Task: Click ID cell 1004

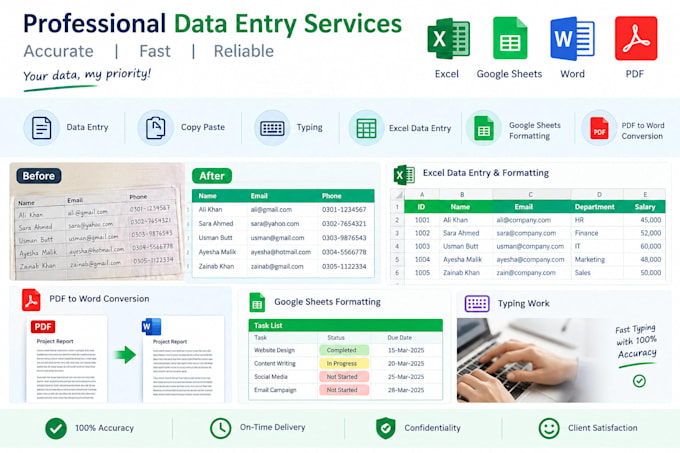Action: [422, 259]
